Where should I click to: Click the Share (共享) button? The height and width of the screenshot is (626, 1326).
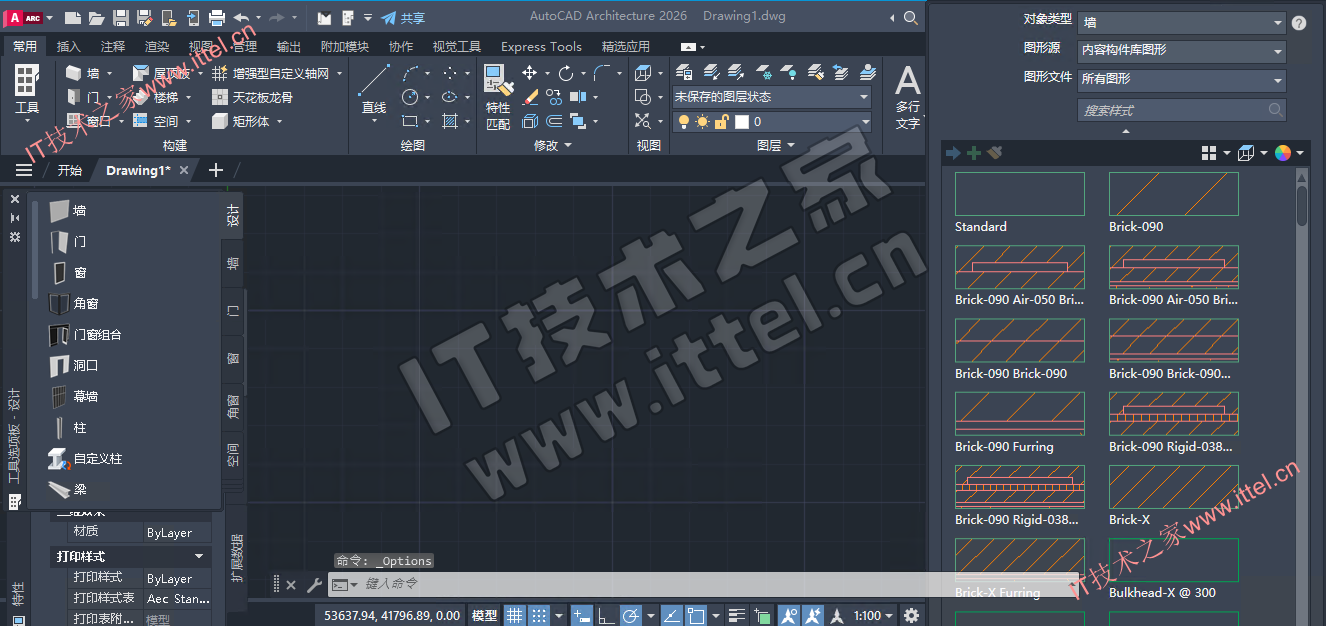(x=404, y=18)
